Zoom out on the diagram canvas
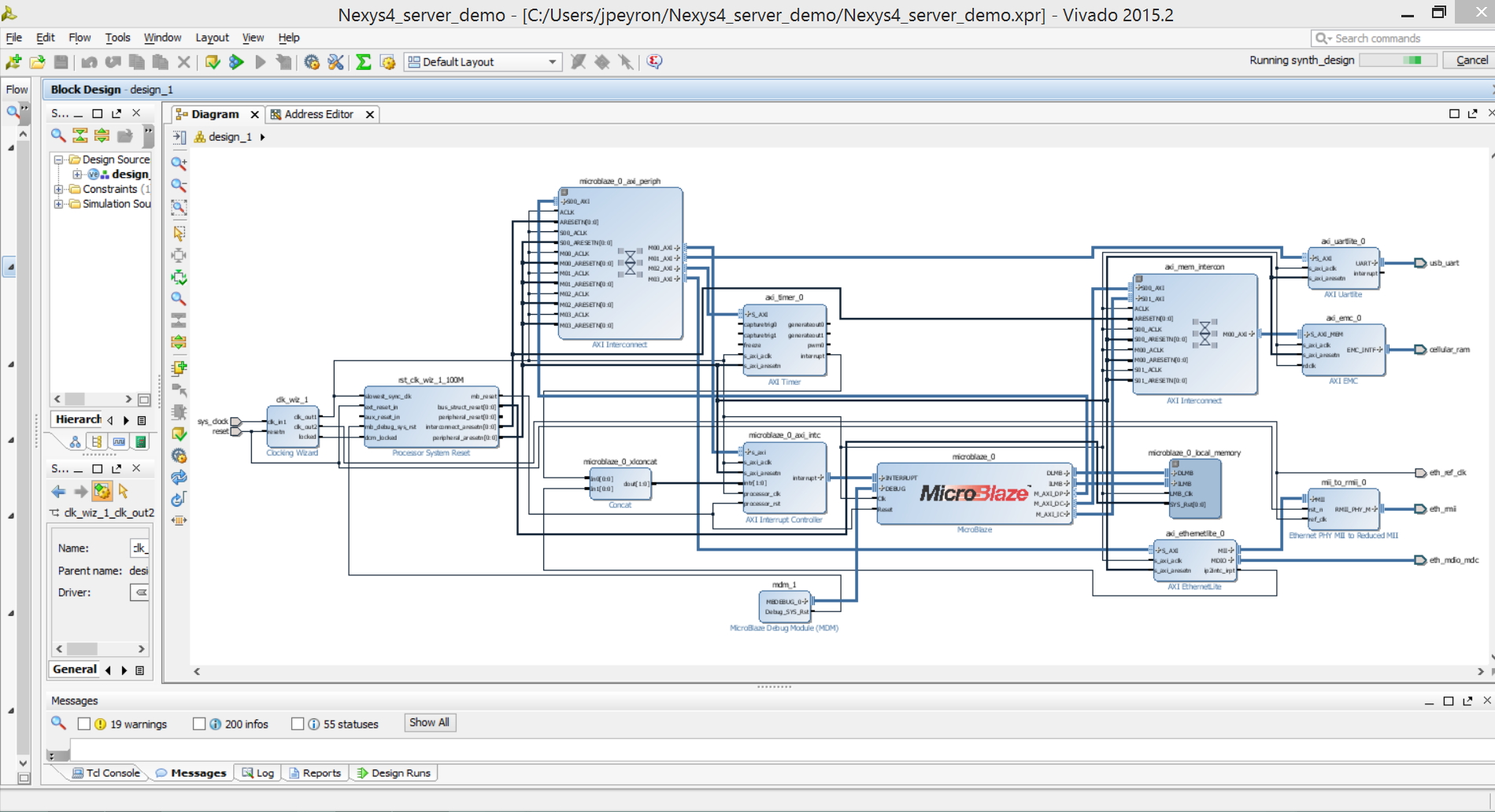 coord(179,186)
